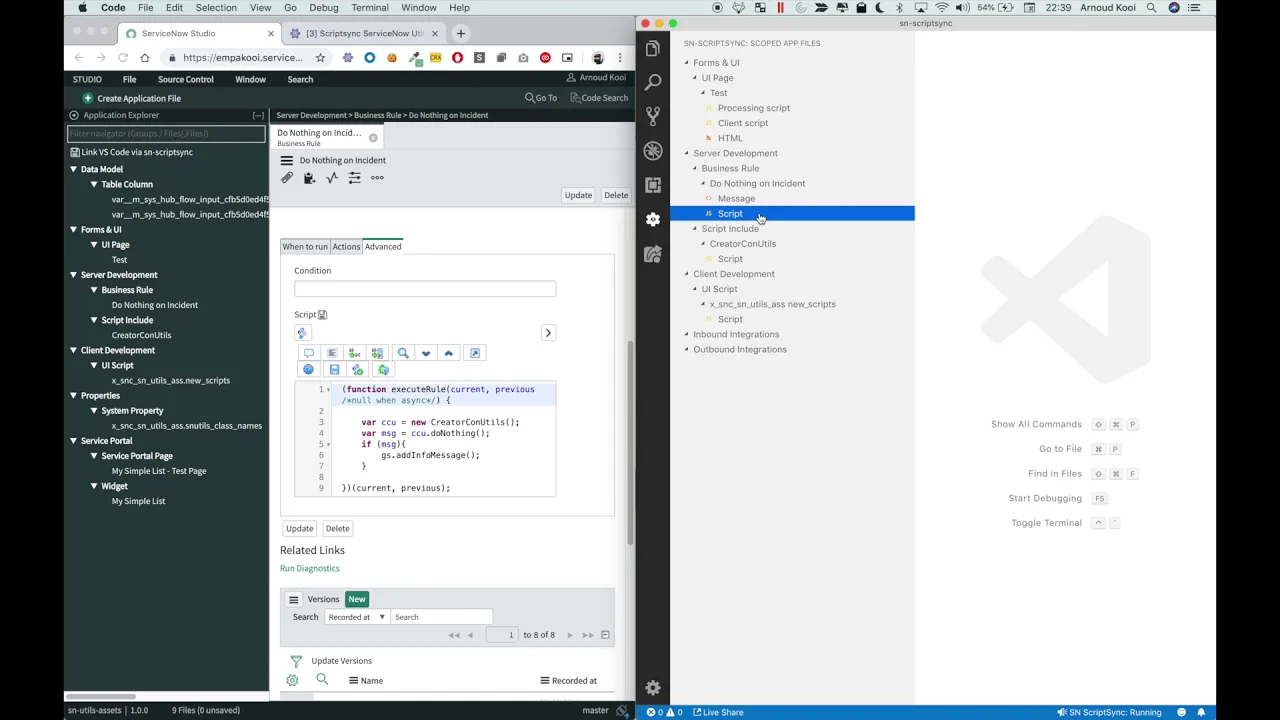This screenshot has height=720, width=1280.
Task: Open the Run Diagnostics related link
Action: pos(309,568)
